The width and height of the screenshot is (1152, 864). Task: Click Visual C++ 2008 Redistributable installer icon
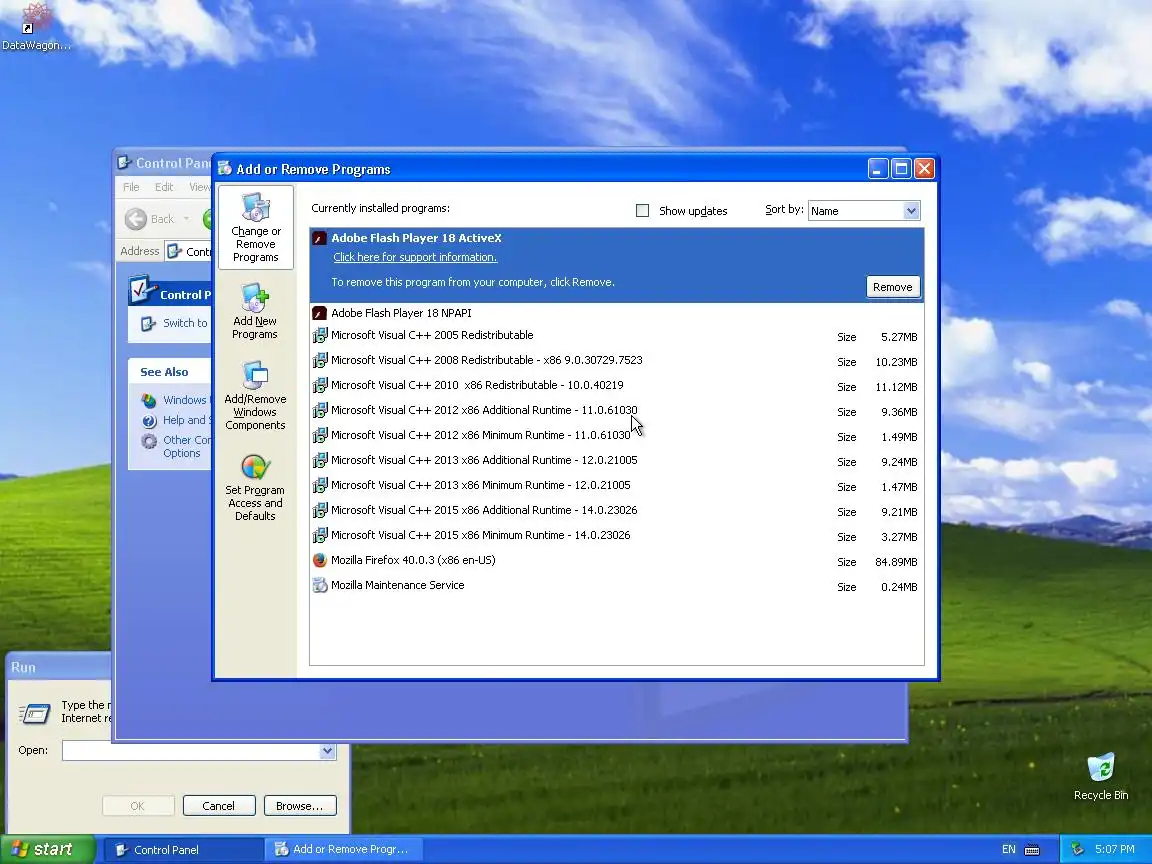320,361
